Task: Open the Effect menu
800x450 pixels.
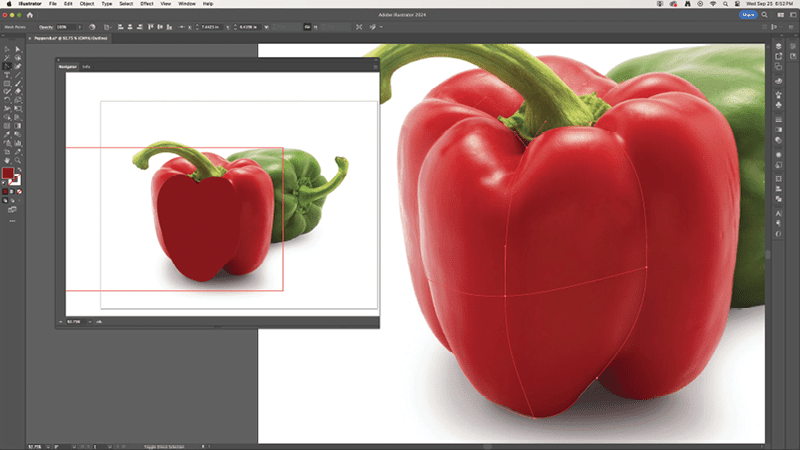Action: 147,4
